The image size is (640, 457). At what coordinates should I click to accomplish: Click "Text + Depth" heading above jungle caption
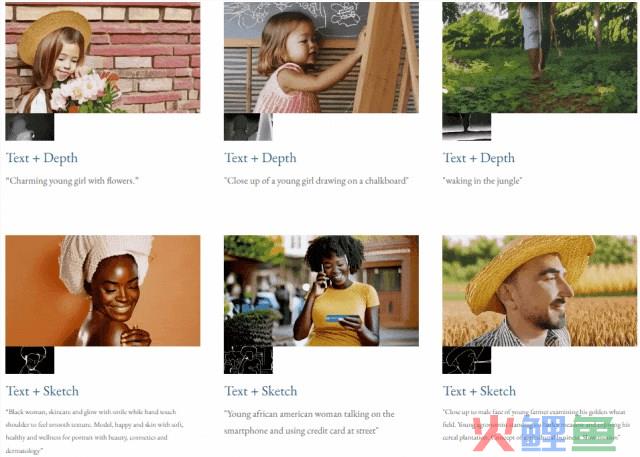[x=478, y=158]
